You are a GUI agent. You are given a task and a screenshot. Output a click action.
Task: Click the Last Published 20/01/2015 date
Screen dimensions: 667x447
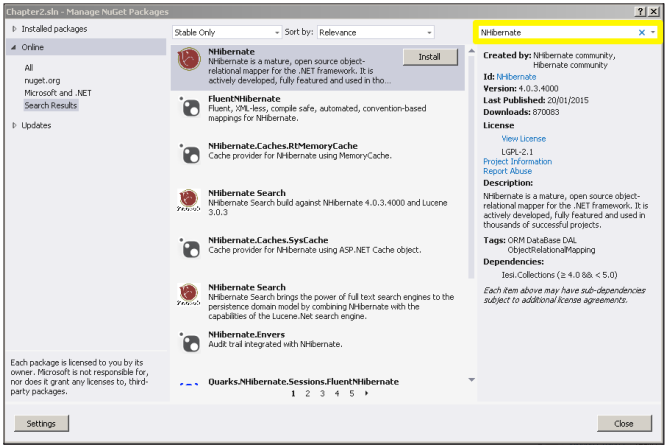point(568,100)
